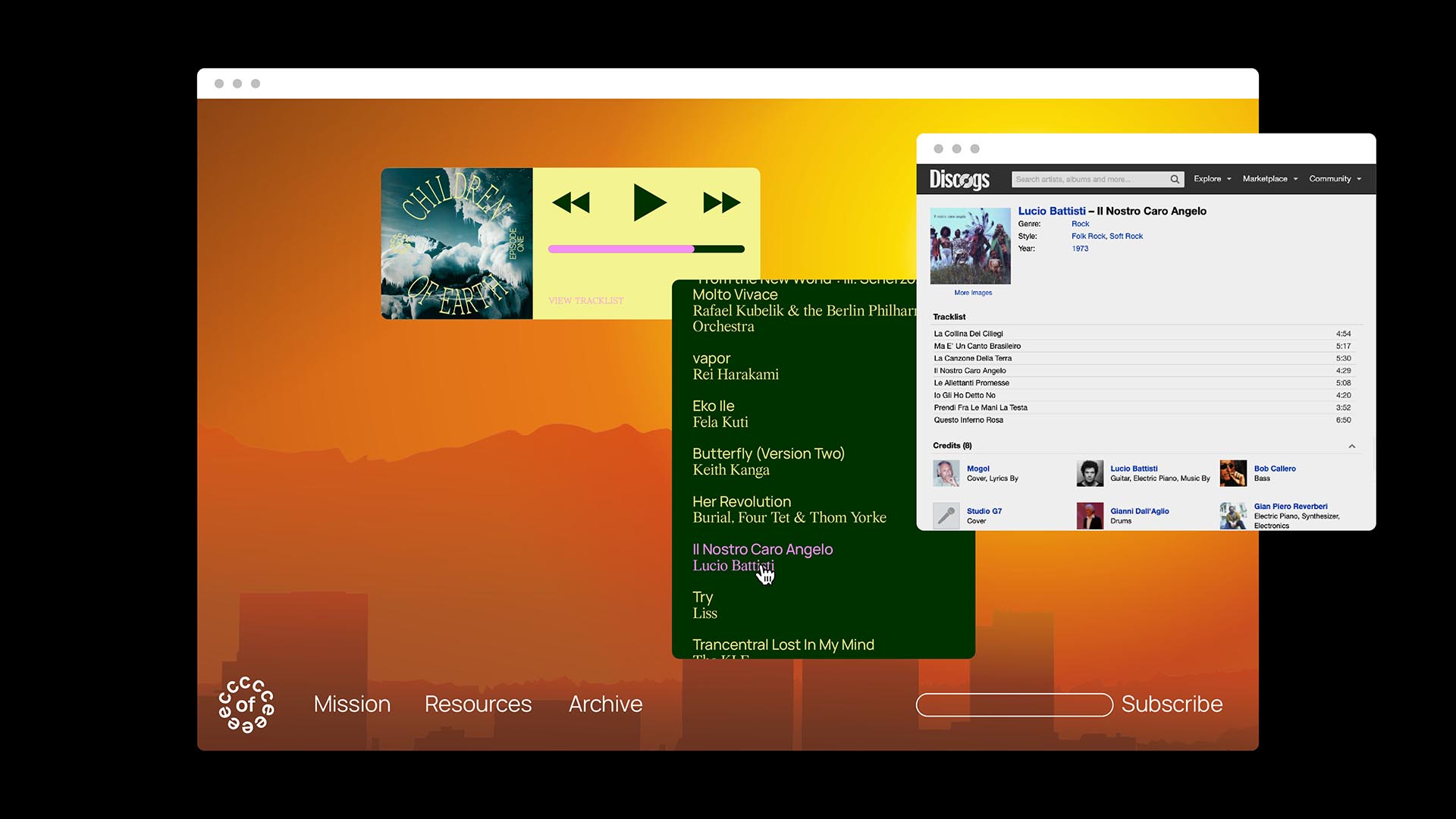The image size is (1456, 819).
Task: Open the Explore dropdown in Discogs
Action: pyautogui.click(x=1212, y=179)
